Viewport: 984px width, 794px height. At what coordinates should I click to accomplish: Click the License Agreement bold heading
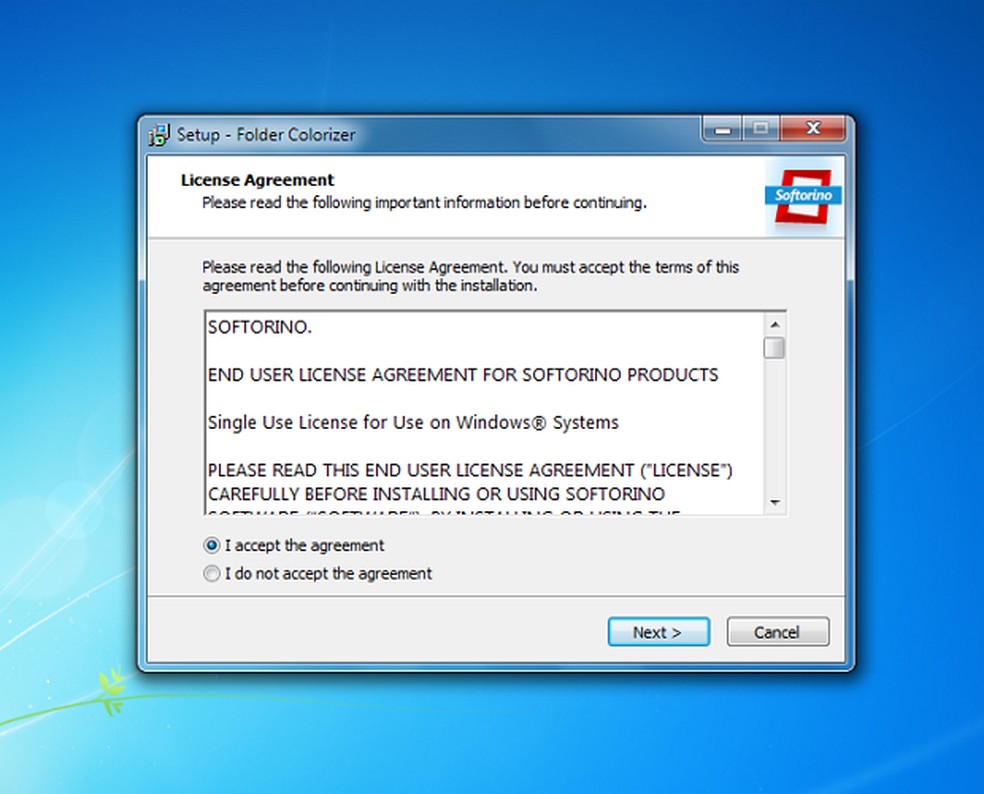(x=257, y=180)
